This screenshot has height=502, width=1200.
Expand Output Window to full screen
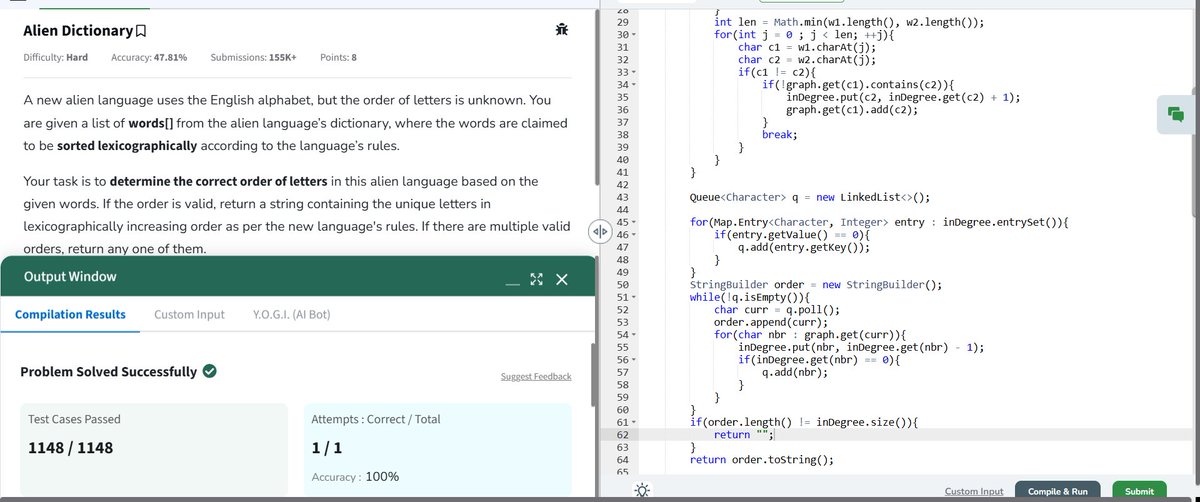tap(536, 279)
